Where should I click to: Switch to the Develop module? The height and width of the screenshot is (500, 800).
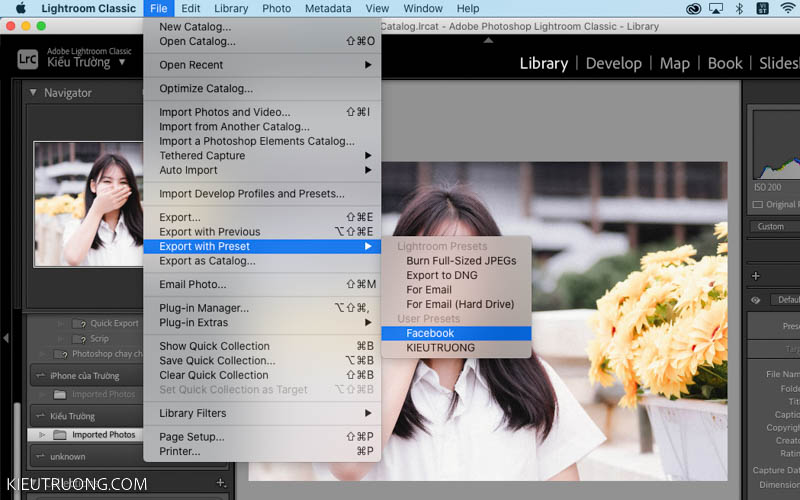[613, 63]
